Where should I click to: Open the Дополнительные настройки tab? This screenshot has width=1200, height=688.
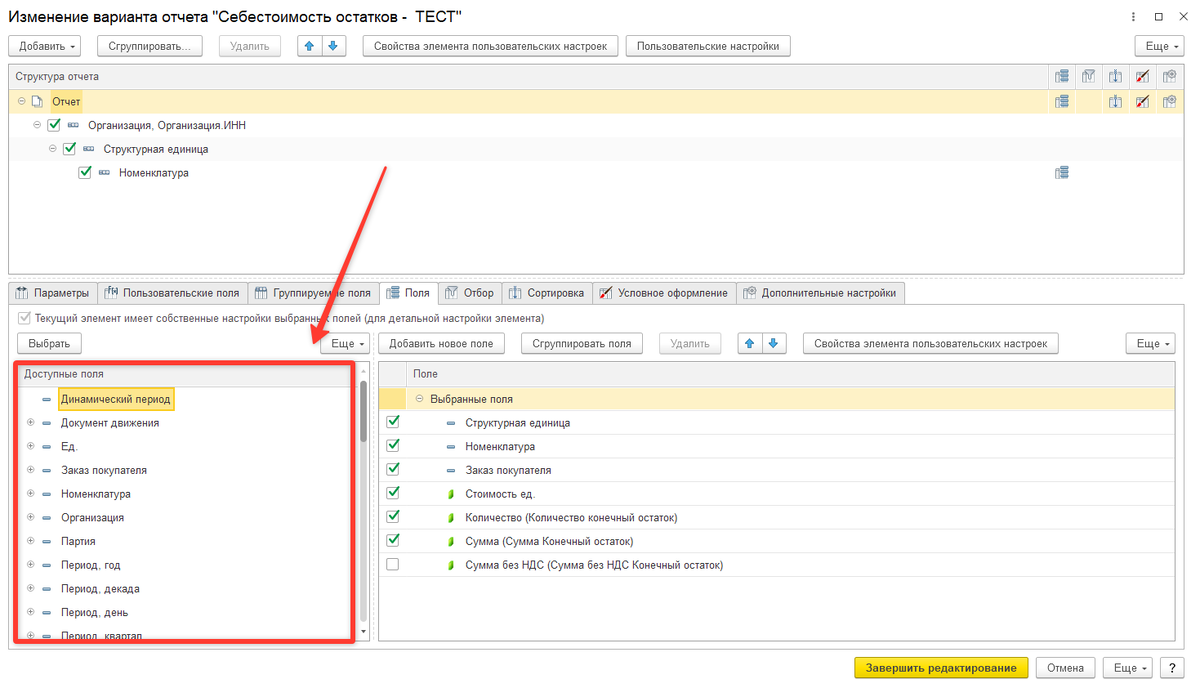click(821, 293)
